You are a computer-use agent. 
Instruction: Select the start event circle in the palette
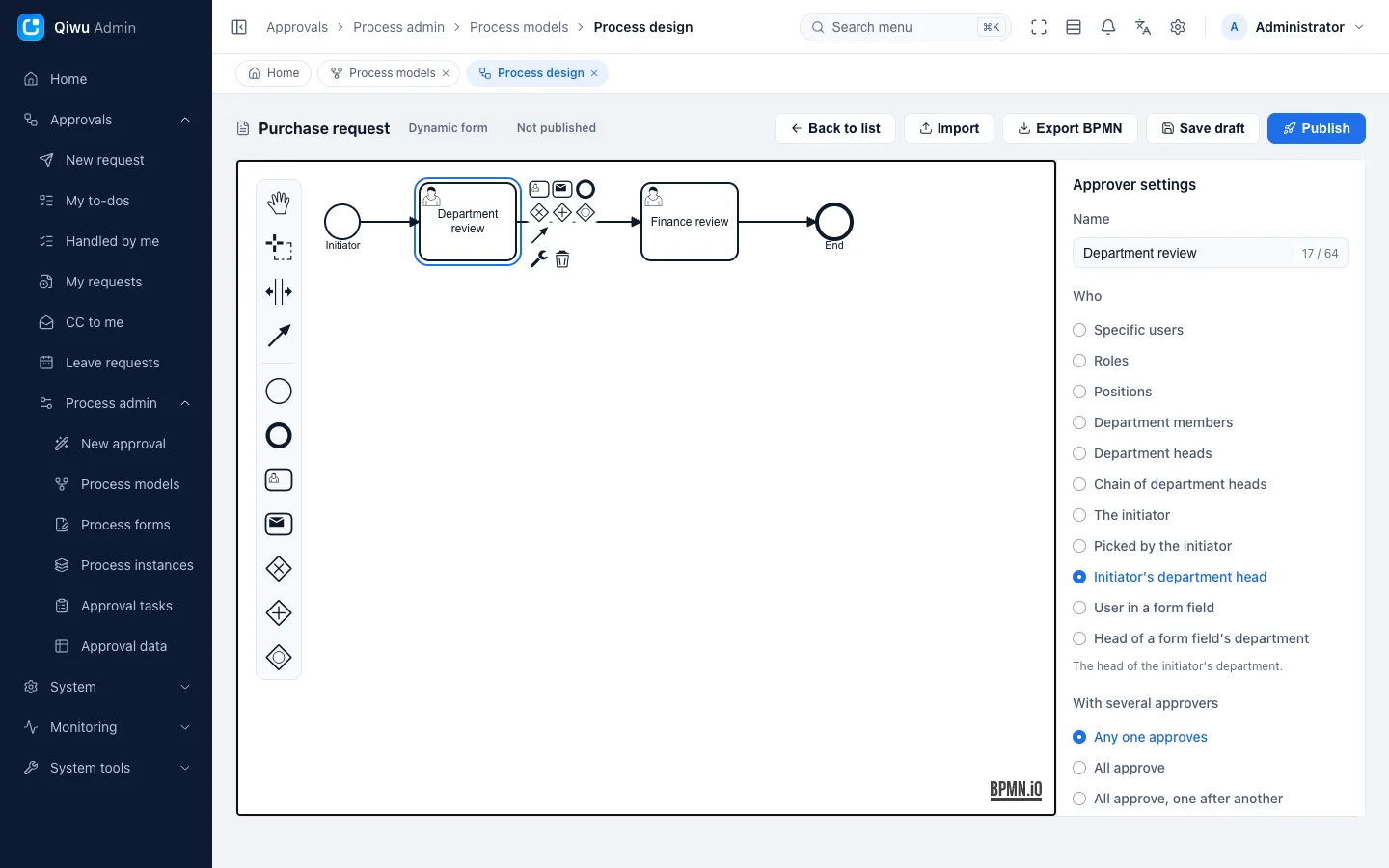coord(279,391)
